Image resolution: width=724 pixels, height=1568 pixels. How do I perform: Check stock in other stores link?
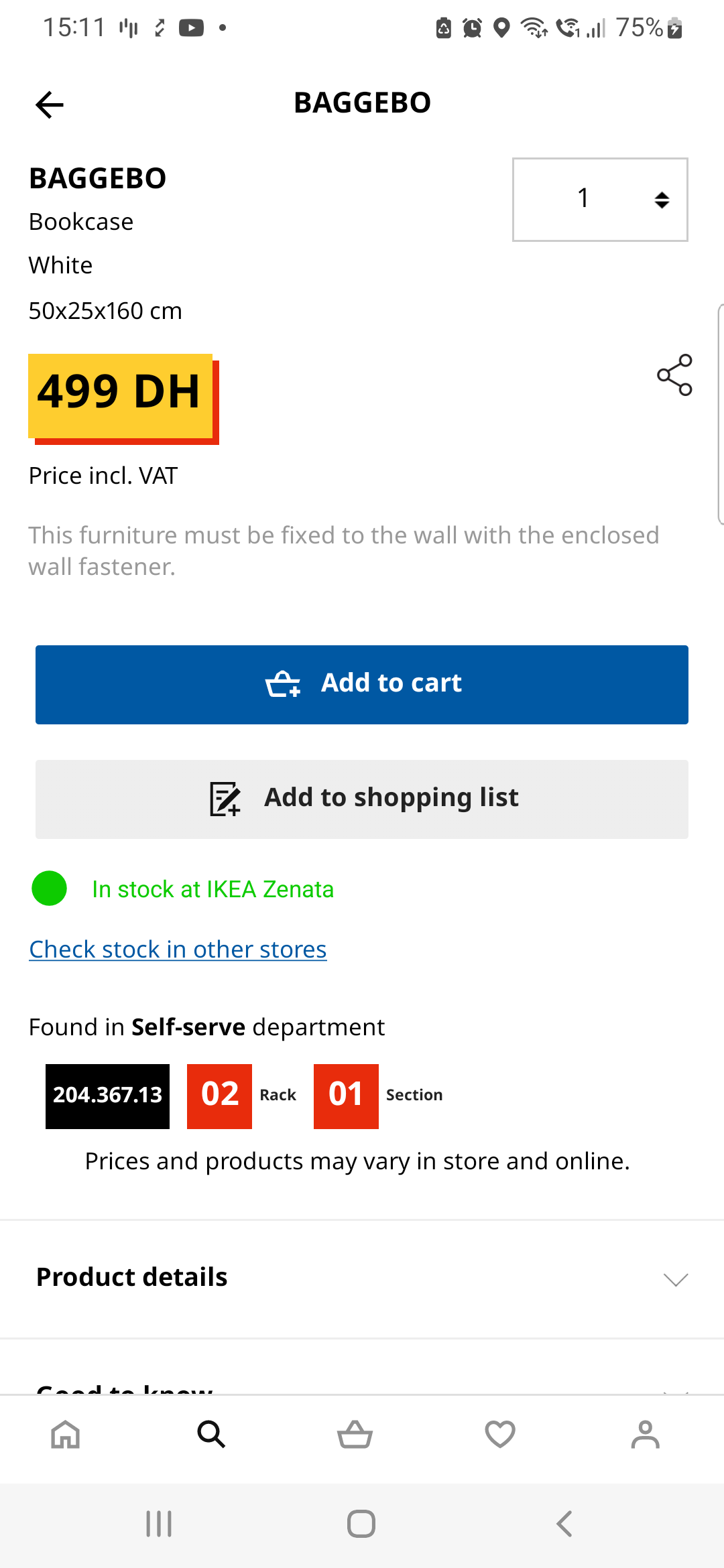178,950
